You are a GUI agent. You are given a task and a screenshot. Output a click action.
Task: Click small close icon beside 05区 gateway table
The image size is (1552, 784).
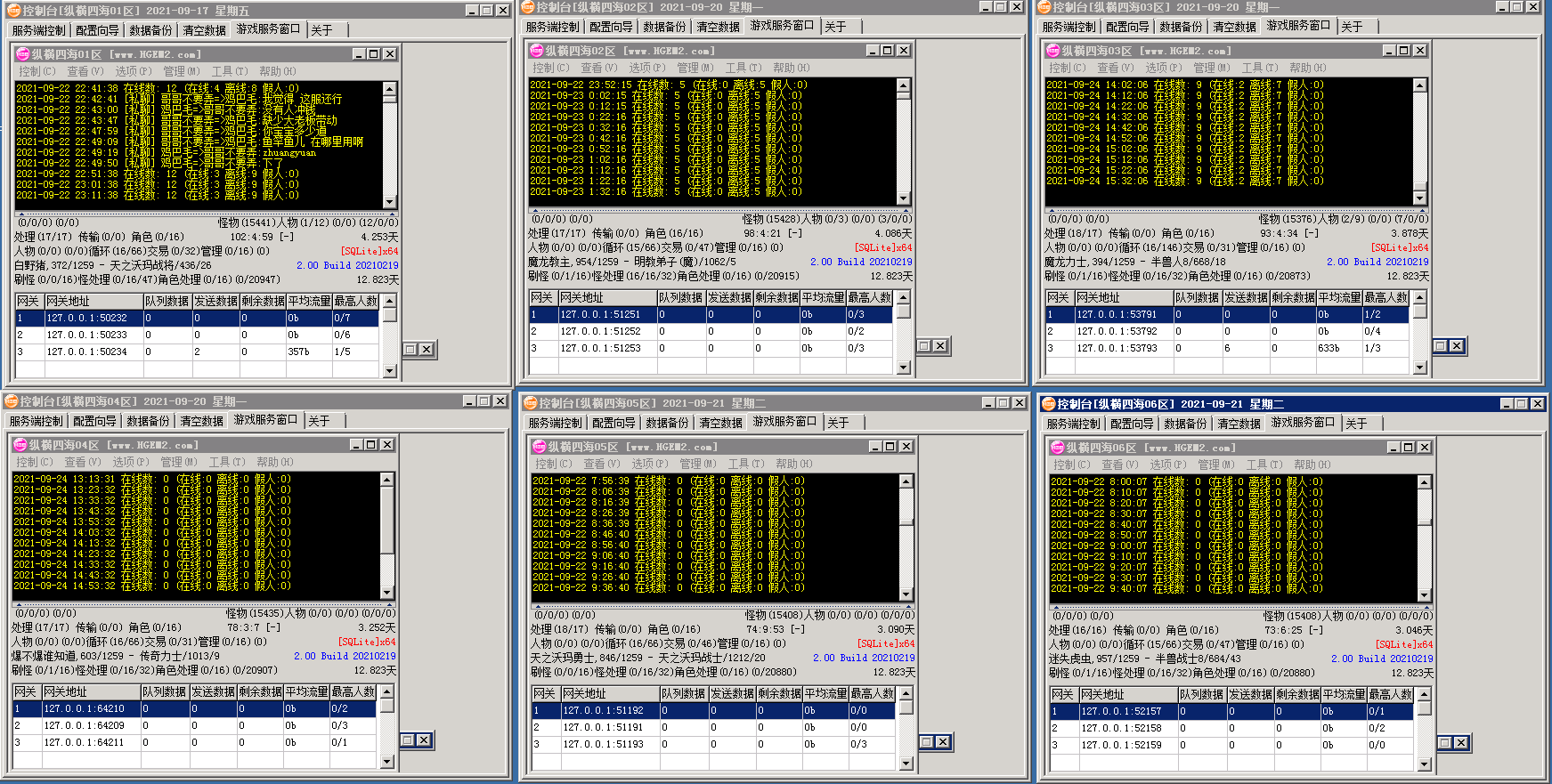(942, 742)
